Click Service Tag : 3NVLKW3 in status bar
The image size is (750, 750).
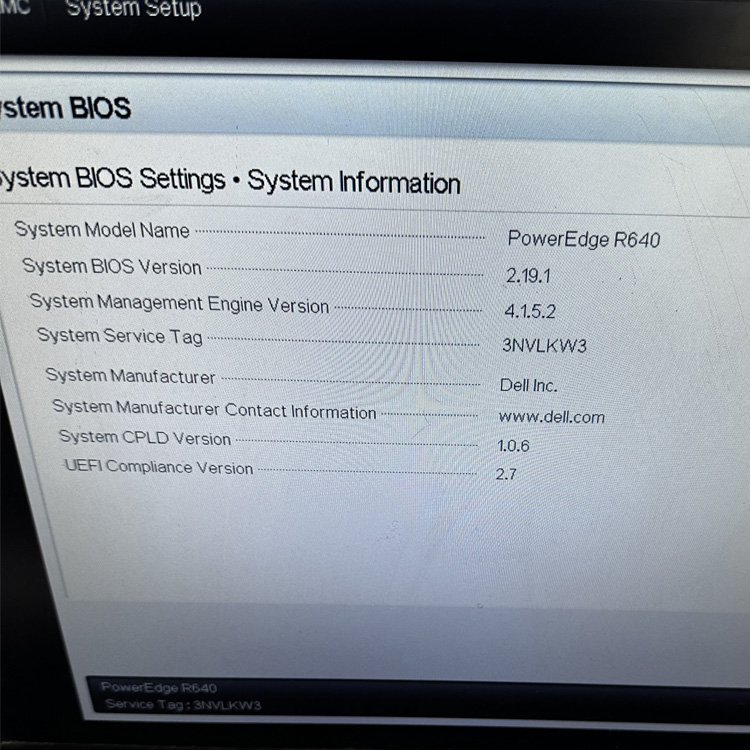183,705
